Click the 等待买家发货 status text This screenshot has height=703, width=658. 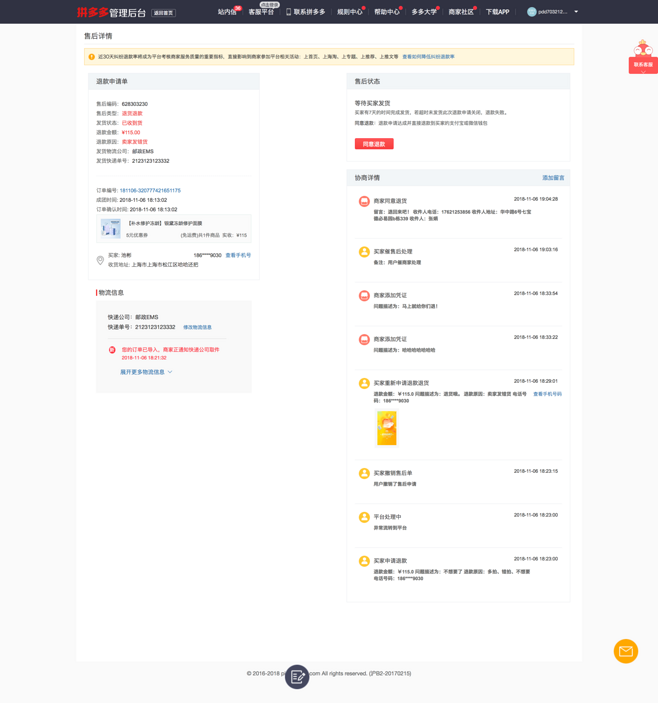(x=372, y=103)
